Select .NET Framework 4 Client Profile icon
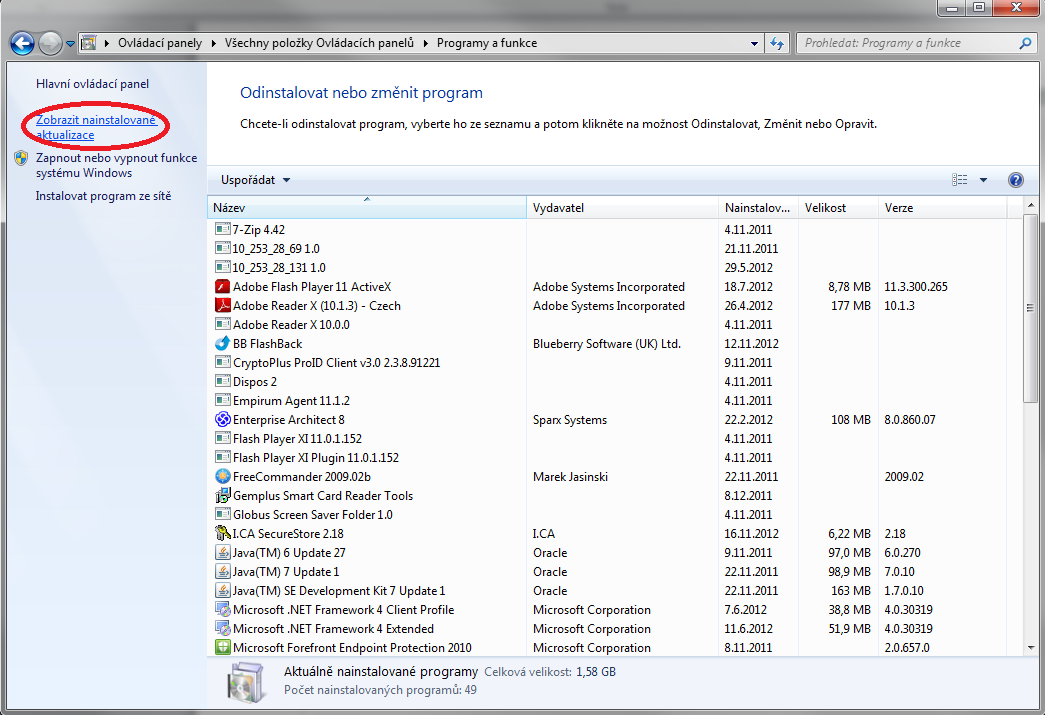 [x=223, y=609]
